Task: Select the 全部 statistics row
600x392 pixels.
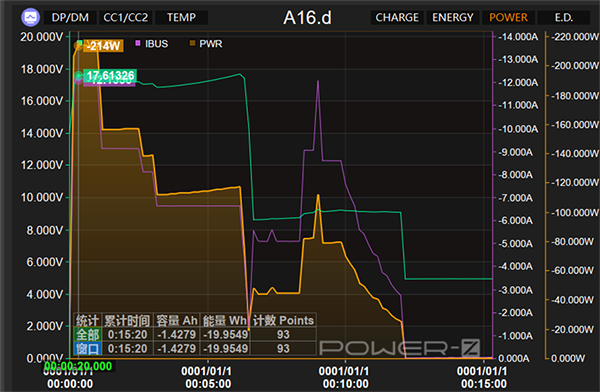Action: pyautogui.click(x=194, y=334)
